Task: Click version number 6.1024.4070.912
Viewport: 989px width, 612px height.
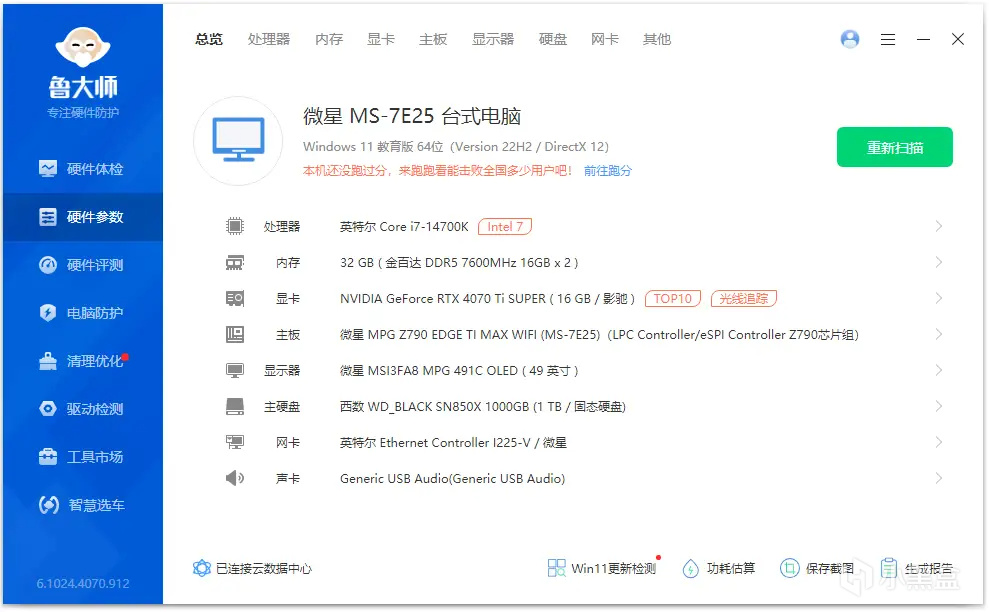Action: (83, 584)
